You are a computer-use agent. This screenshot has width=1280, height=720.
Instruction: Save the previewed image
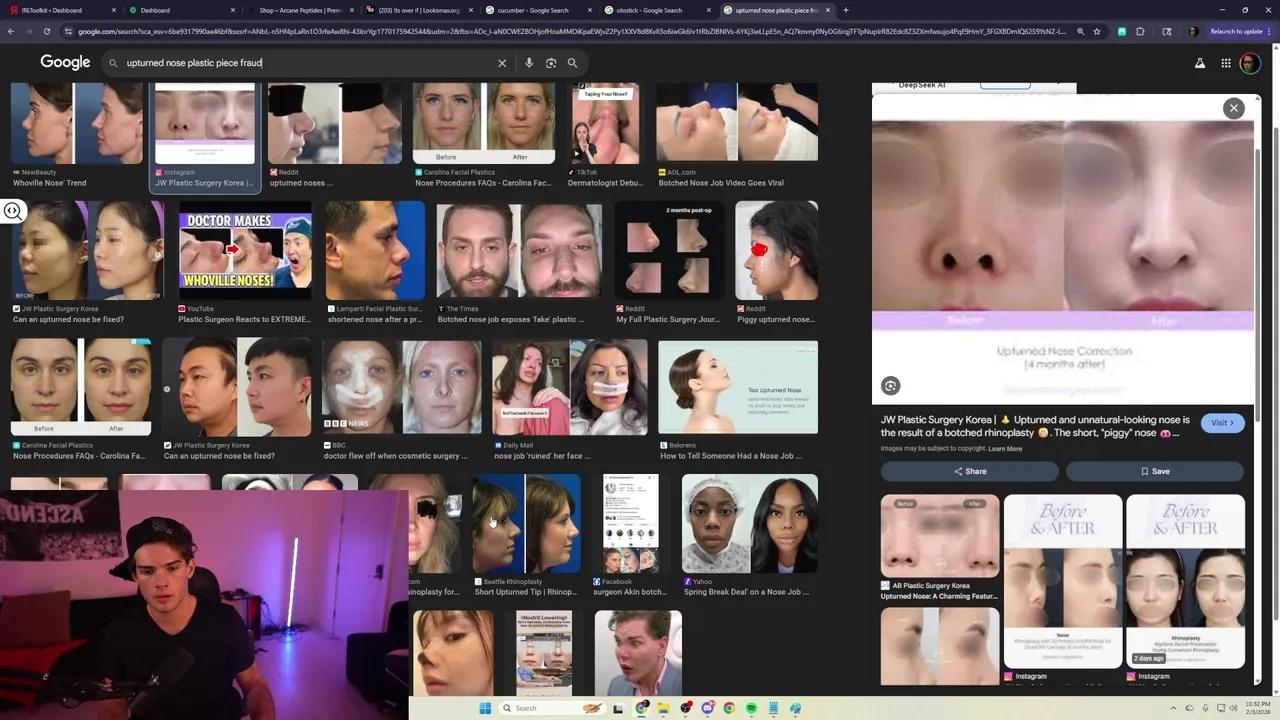(1155, 471)
